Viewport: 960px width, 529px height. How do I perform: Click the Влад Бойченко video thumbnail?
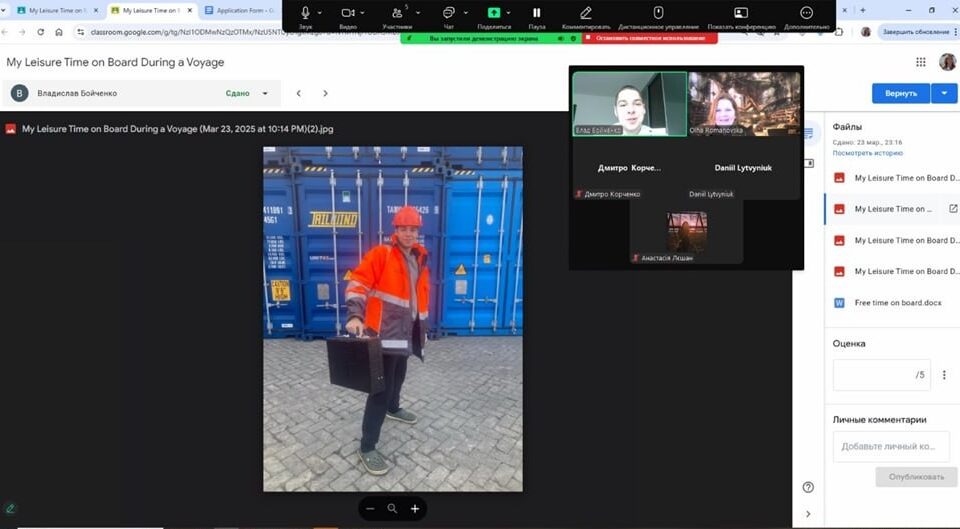(629, 103)
